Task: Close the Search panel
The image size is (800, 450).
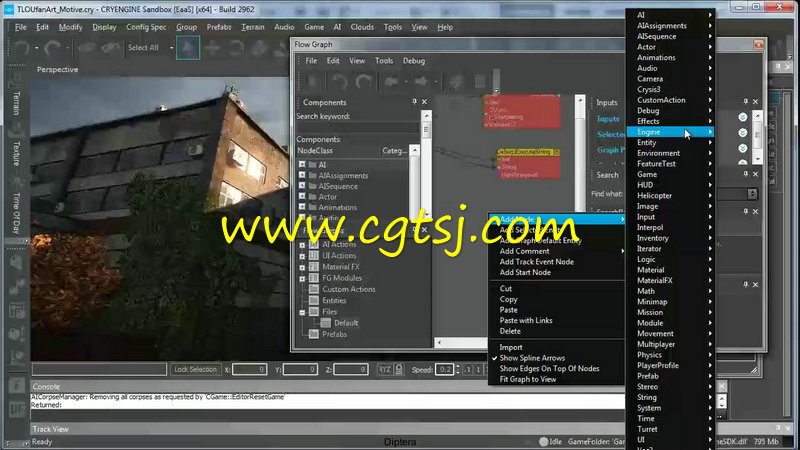Action: tap(756, 174)
